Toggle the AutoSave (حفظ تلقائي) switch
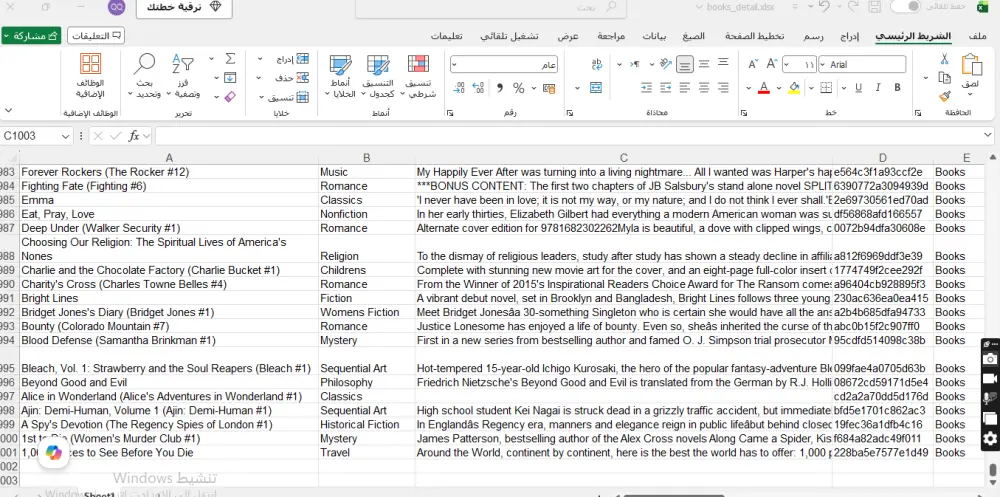Image resolution: width=1000 pixels, height=497 pixels. tap(906, 6)
